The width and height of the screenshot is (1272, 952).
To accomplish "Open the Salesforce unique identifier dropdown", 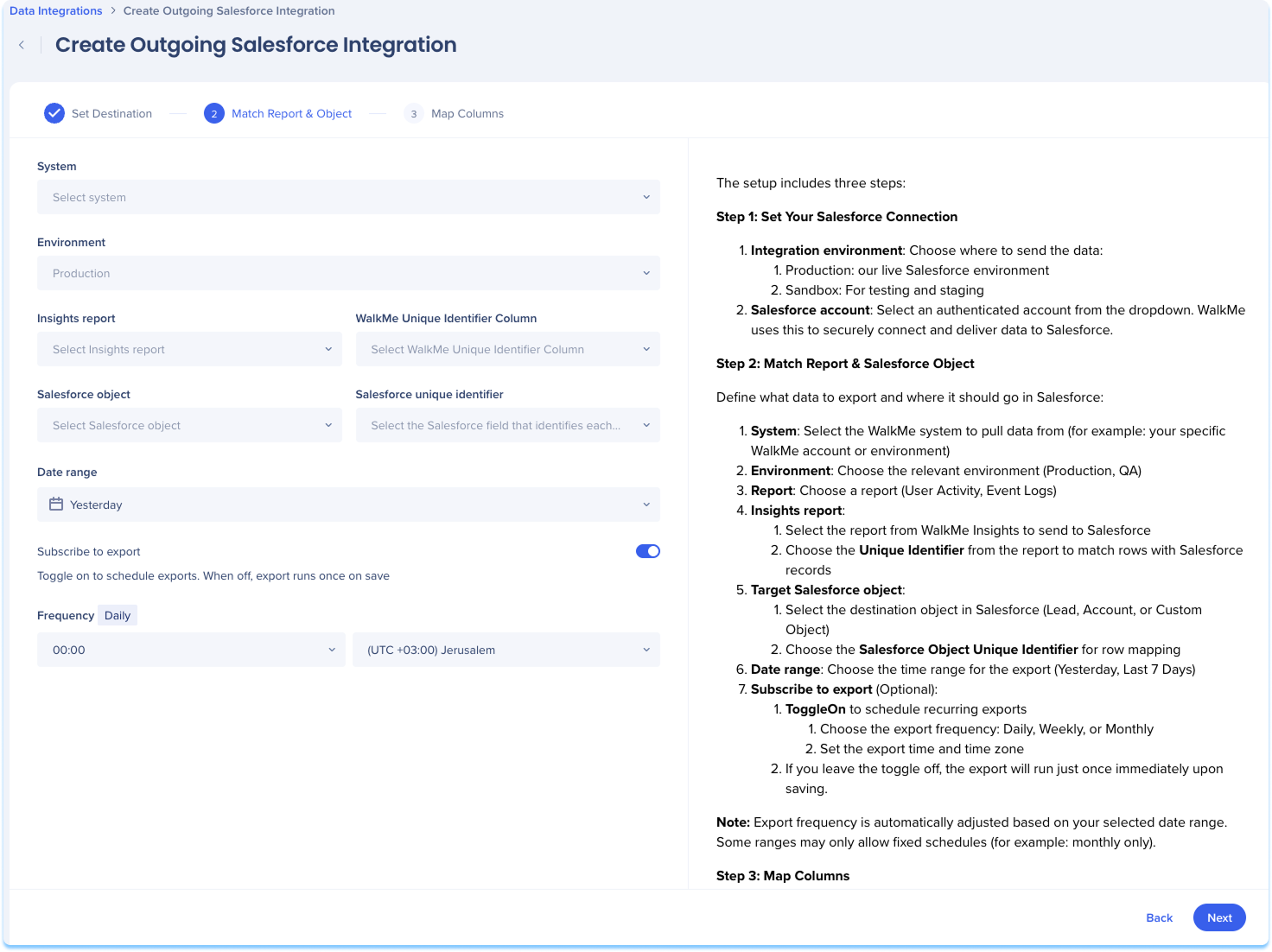I will (x=508, y=425).
